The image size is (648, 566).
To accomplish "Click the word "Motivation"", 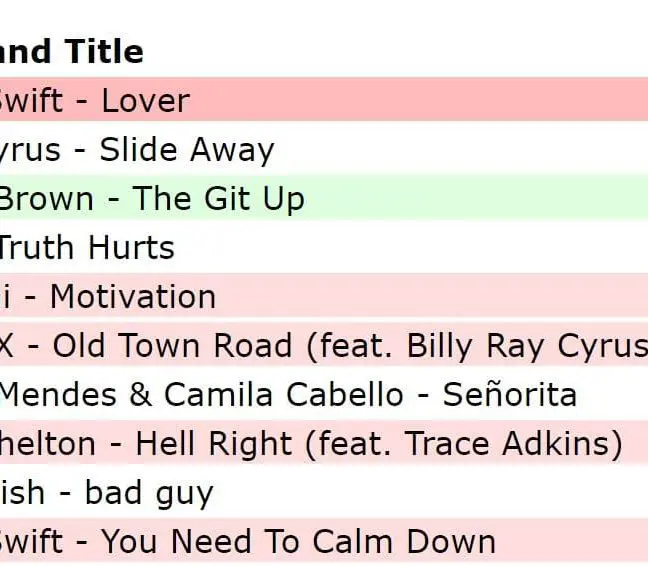I will (x=133, y=296).
